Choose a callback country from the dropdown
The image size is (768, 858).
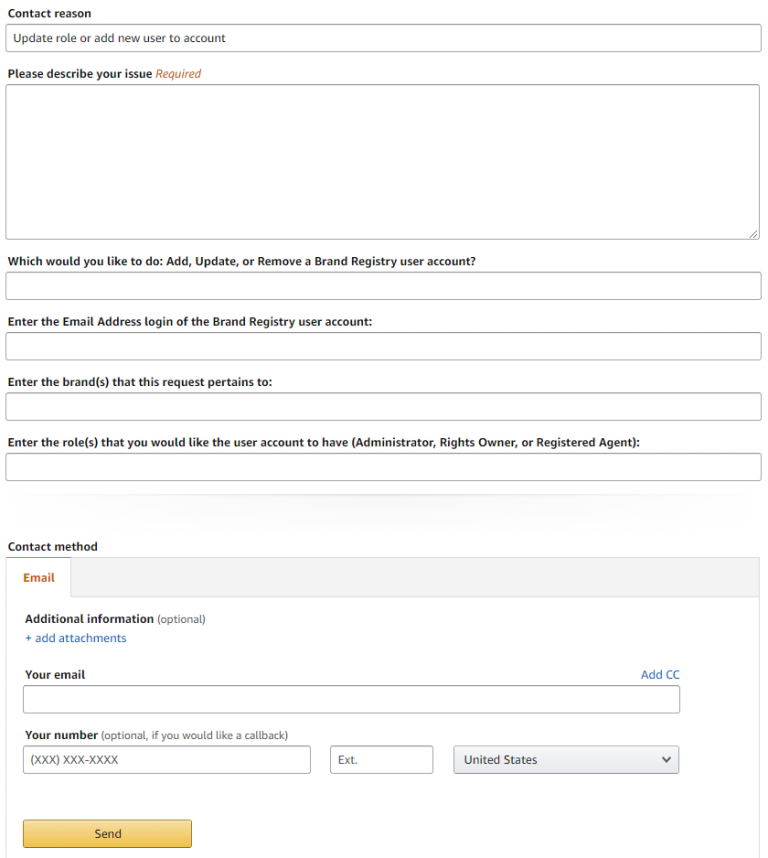click(566, 760)
